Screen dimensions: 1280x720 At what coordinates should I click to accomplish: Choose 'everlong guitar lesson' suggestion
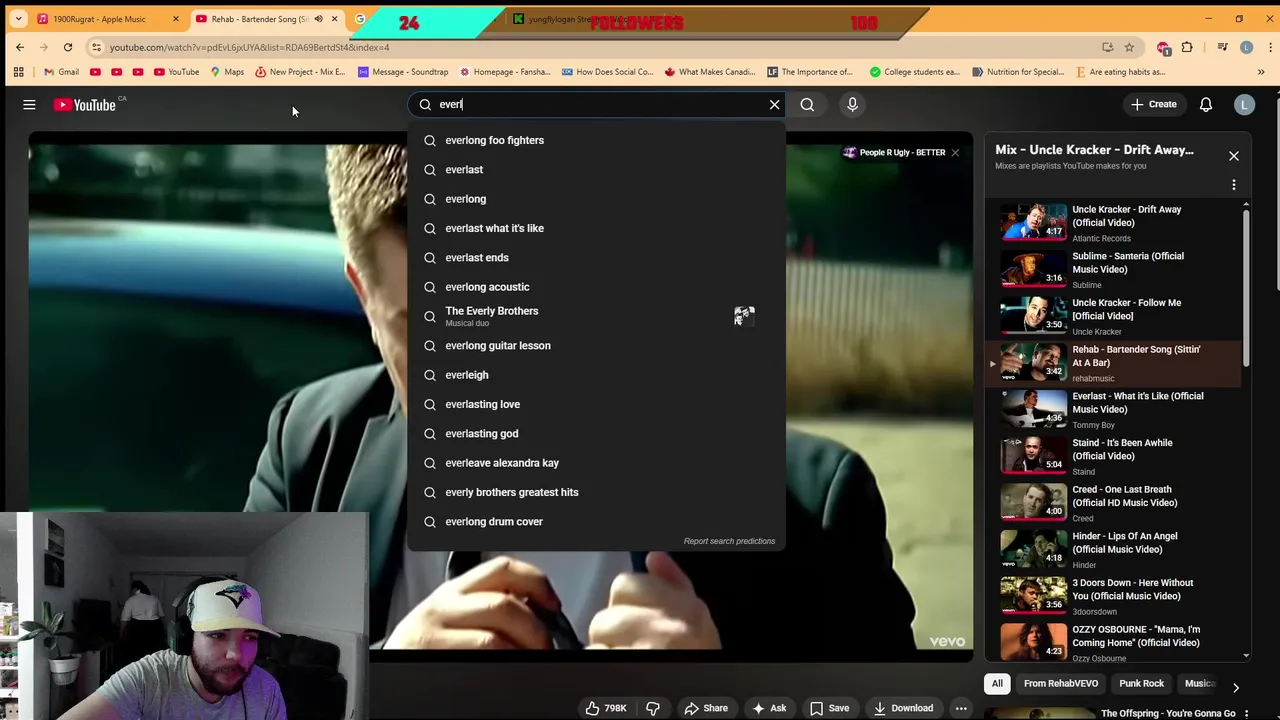596,345
